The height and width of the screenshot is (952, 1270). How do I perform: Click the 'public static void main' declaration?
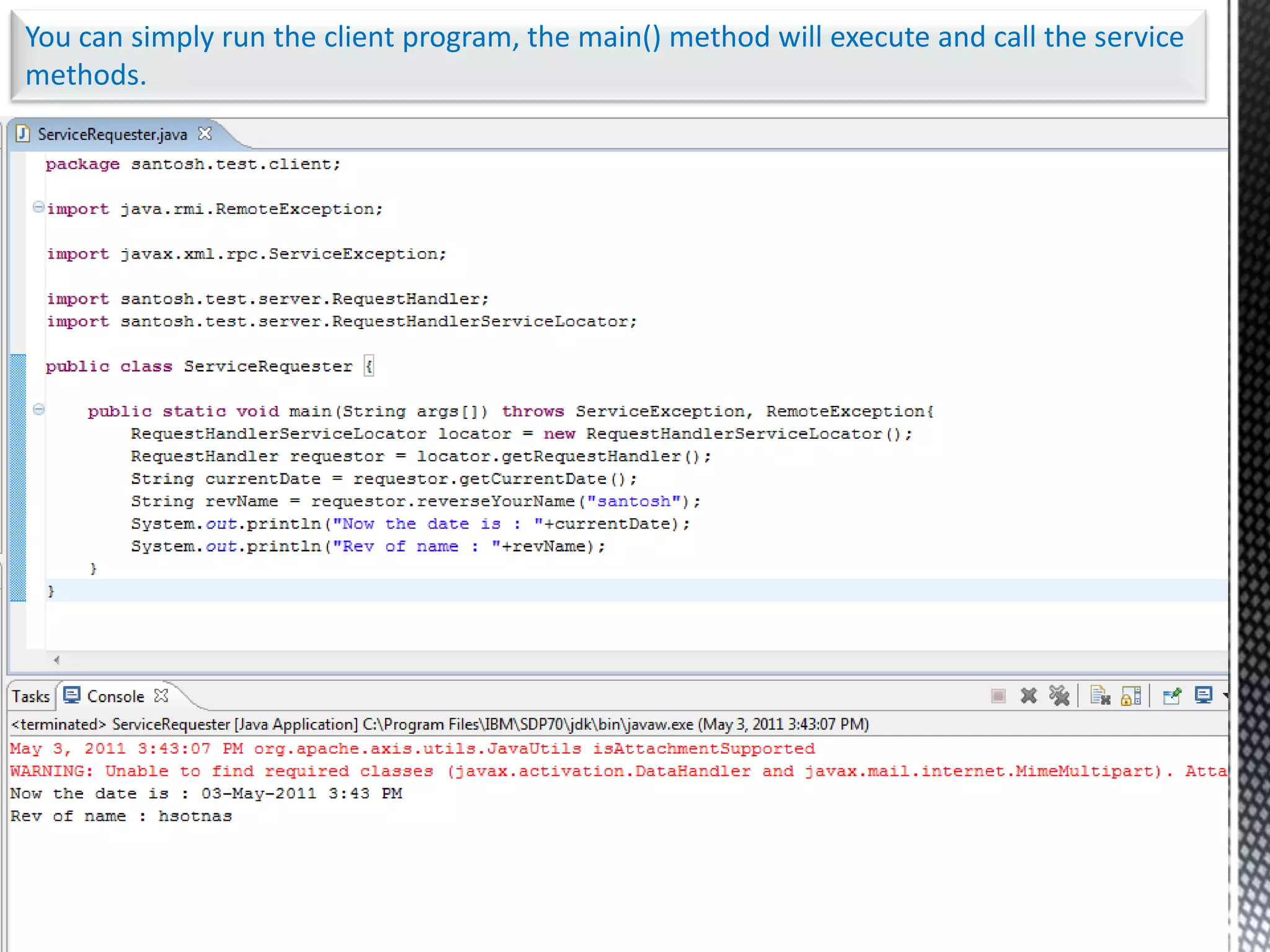pyautogui.click(x=511, y=412)
